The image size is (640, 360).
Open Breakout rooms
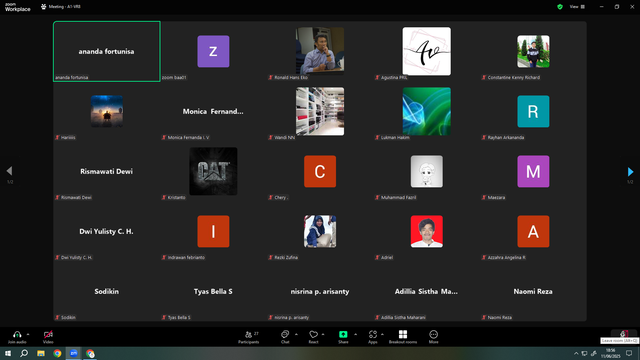(403, 337)
